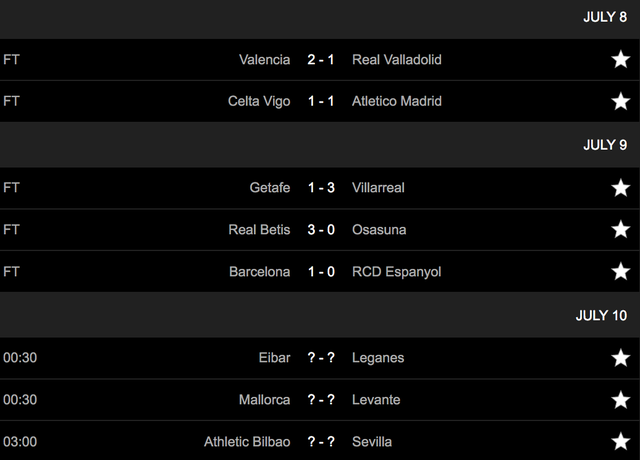Star the Athletic Bilbao vs Sevilla fixture

621,442
